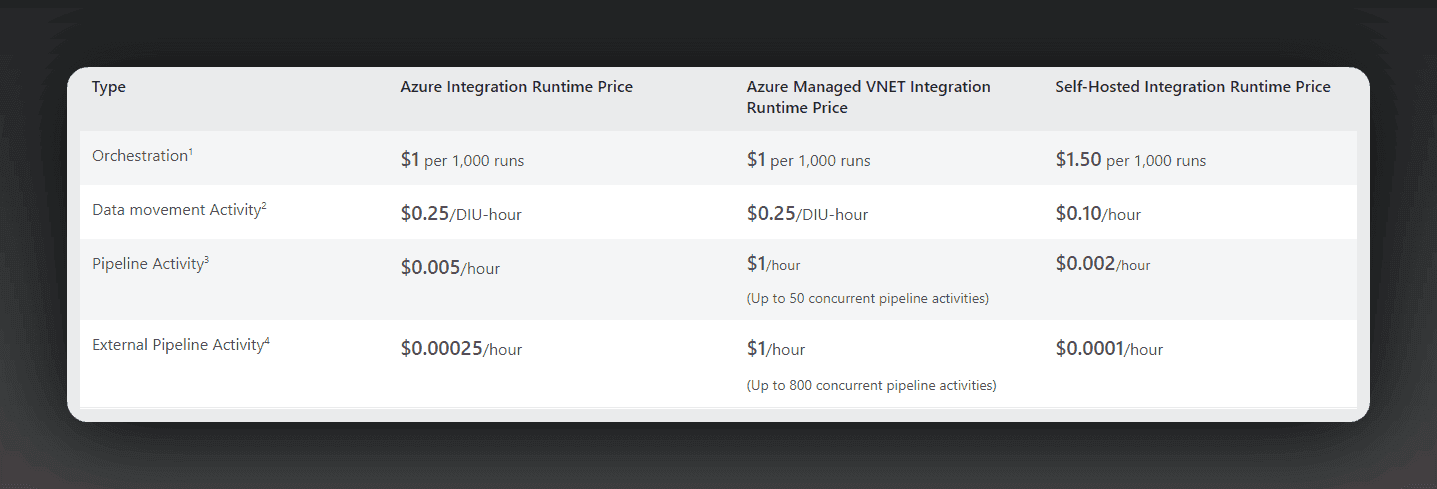This screenshot has height=489, width=1437.
Task: Click the "$0.002/hour" Self-Hosted price
Action: coord(1102,264)
